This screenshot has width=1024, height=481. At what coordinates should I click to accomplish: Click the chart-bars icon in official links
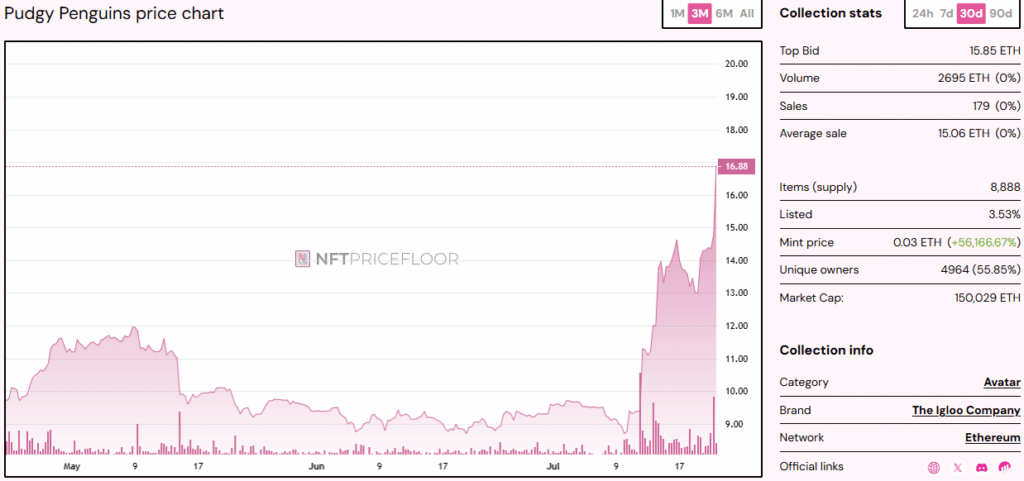pos(1005,467)
